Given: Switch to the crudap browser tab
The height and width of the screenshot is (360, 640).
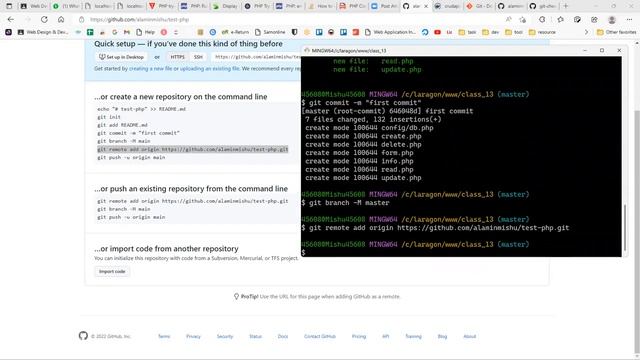Looking at the screenshot, I should pos(447,6).
